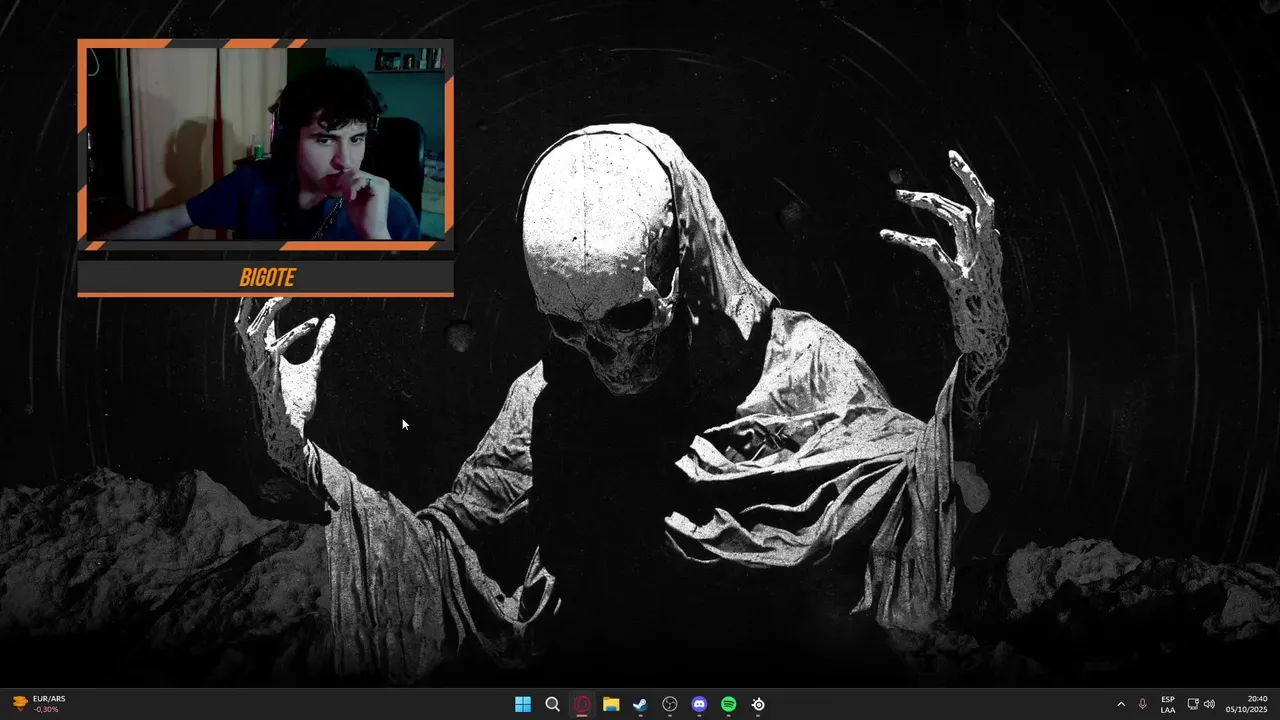Open the 20:40 clock and calendar
The height and width of the screenshot is (720, 1280).
[x=1247, y=704]
